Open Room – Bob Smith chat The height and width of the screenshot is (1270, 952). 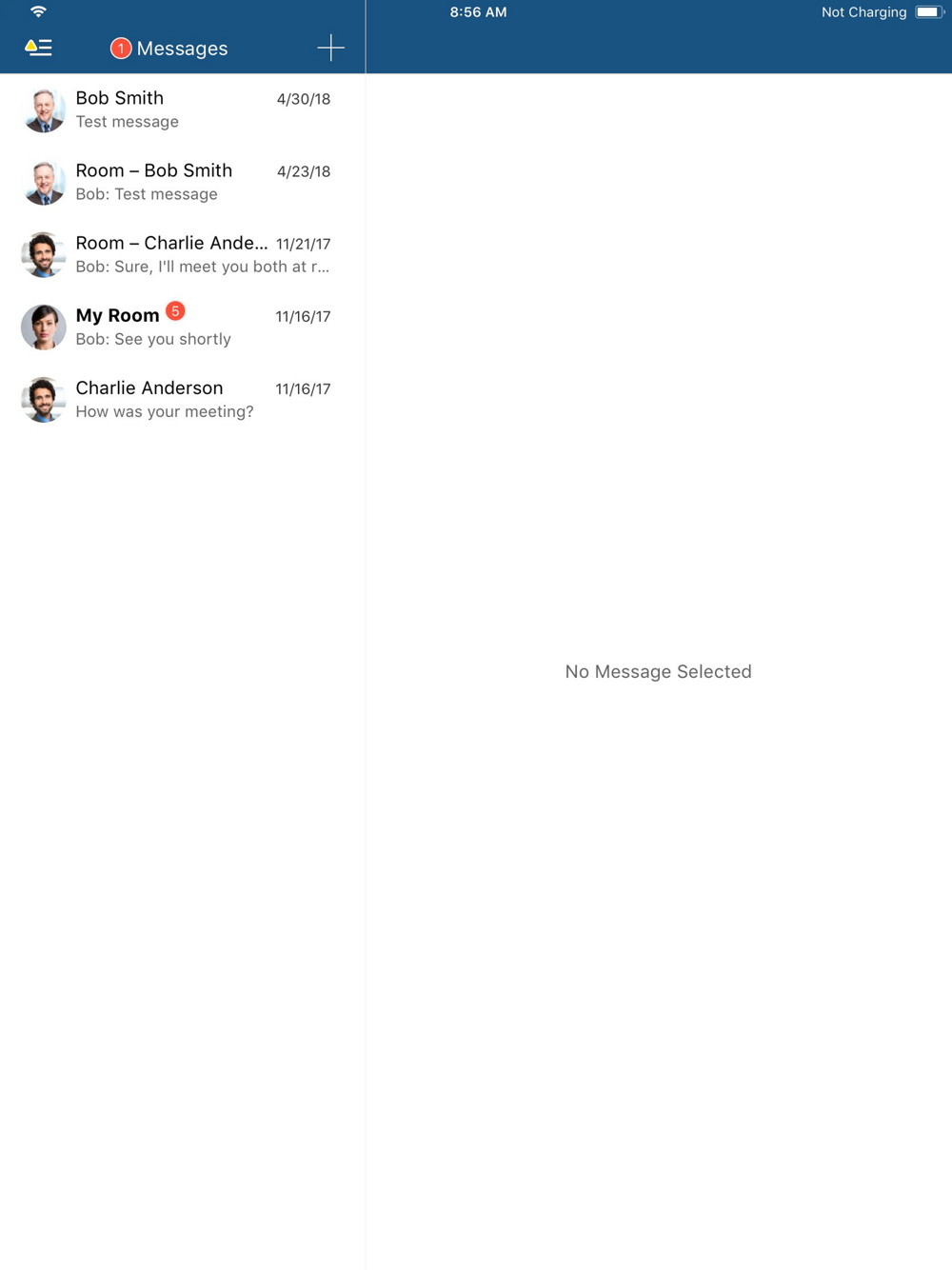183,182
